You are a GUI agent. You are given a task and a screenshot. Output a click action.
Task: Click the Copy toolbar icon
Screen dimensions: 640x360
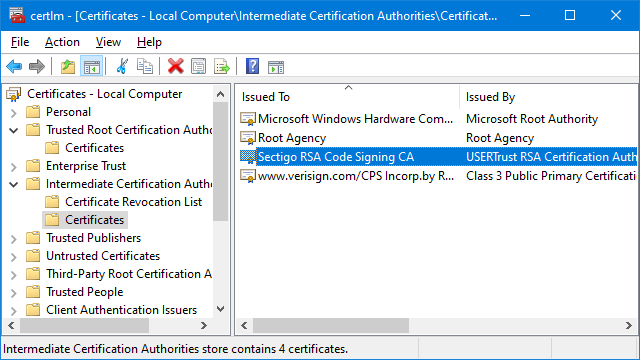coord(144,66)
